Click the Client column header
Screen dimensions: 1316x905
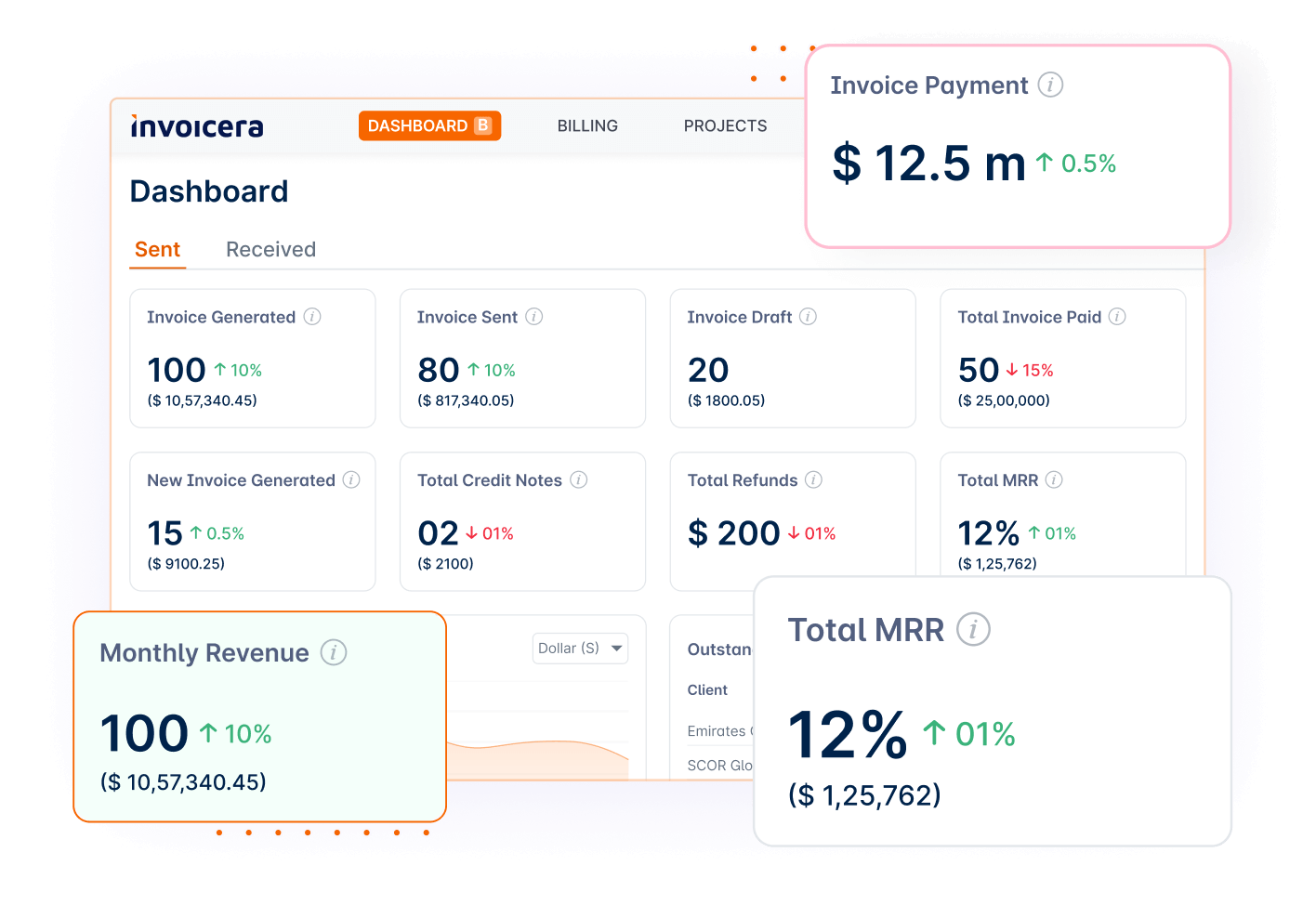707,689
